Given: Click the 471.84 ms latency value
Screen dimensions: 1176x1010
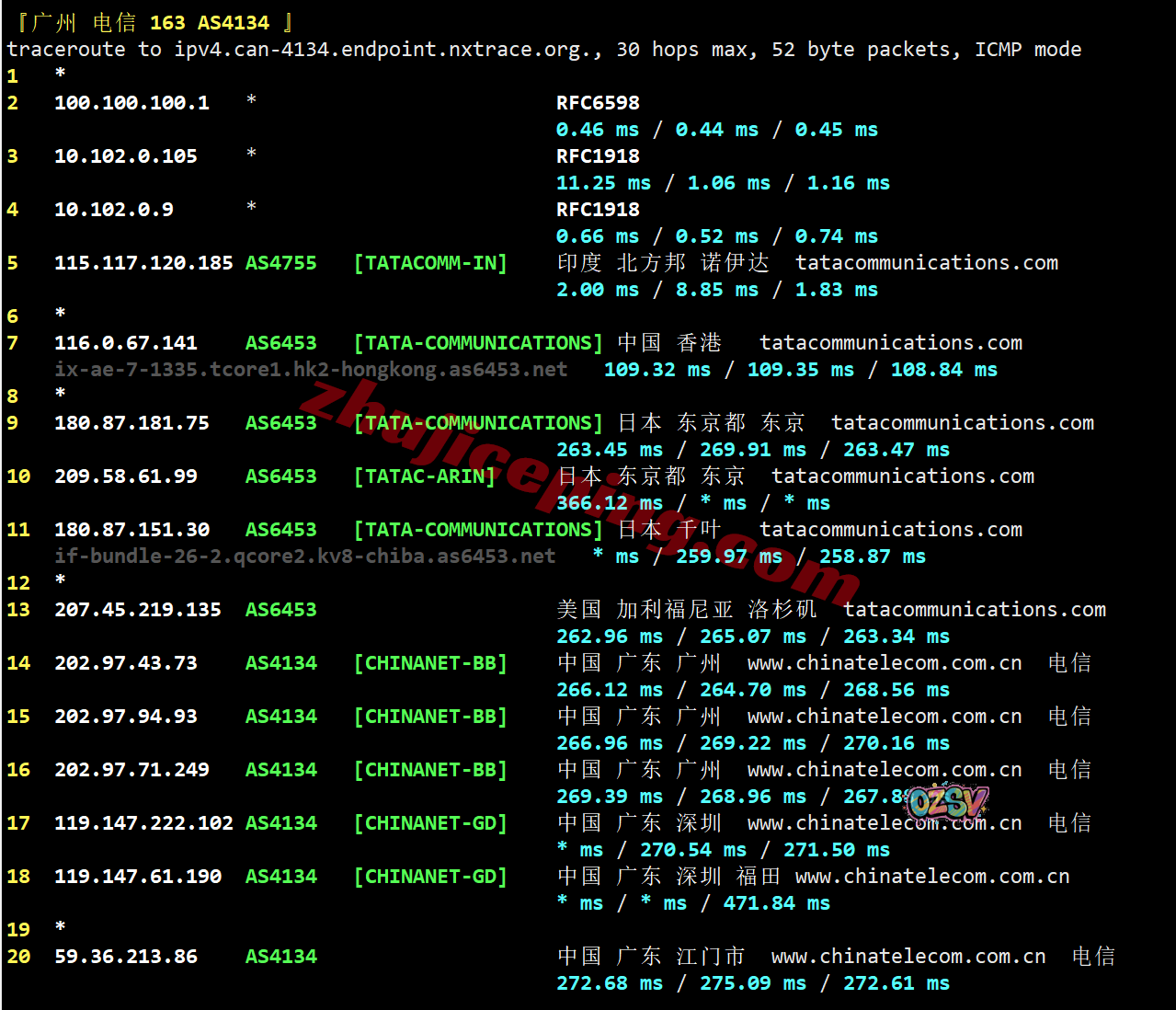Looking at the screenshot, I should 776,903.
